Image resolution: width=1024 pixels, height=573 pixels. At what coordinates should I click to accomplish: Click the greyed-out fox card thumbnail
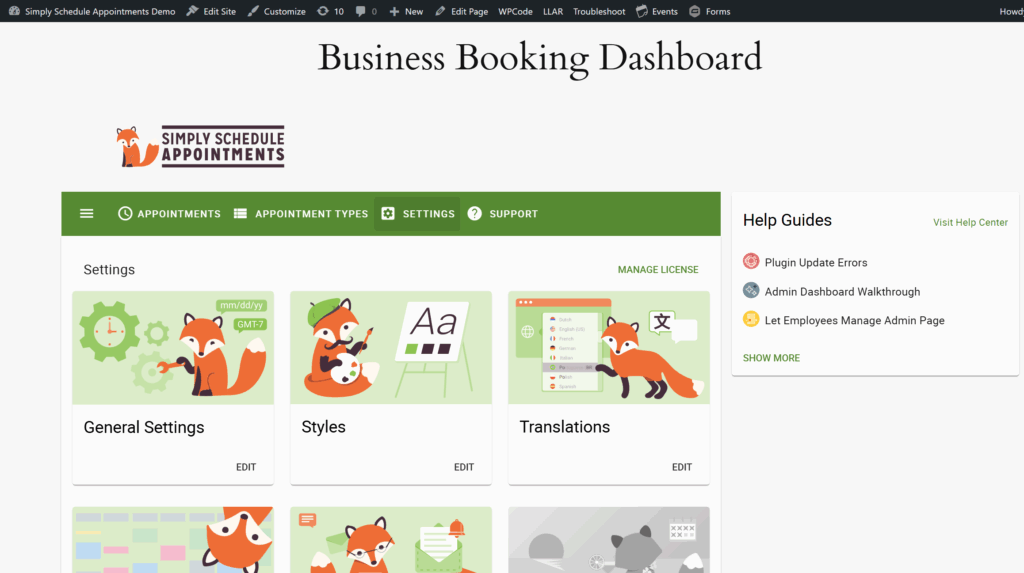click(609, 540)
